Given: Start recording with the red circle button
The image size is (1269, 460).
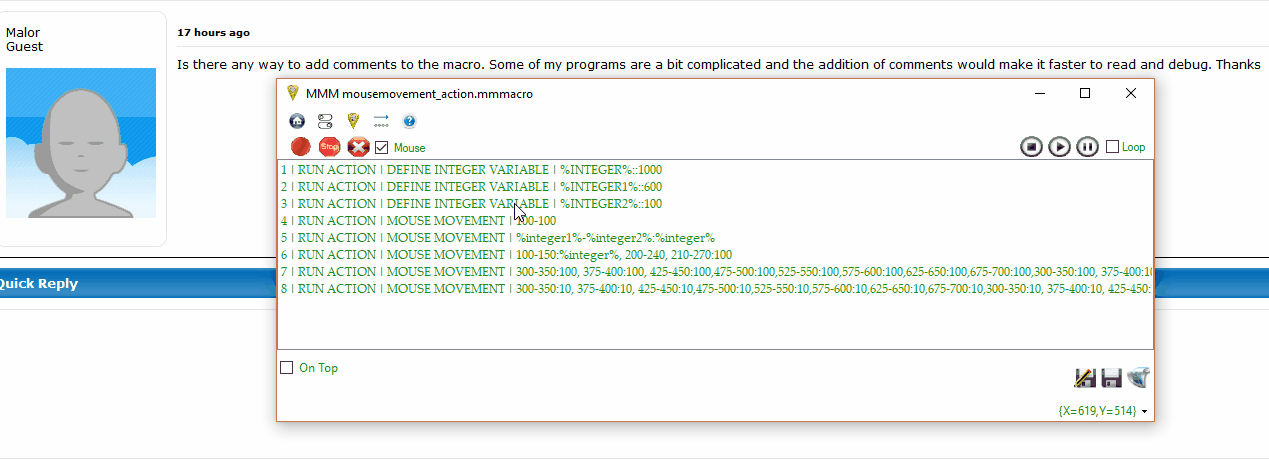Looking at the screenshot, I should [301, 147].
